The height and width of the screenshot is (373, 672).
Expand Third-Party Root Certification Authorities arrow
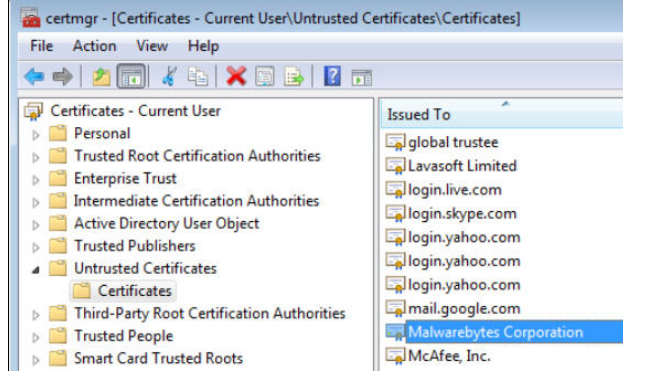click(x=36, y=315)
